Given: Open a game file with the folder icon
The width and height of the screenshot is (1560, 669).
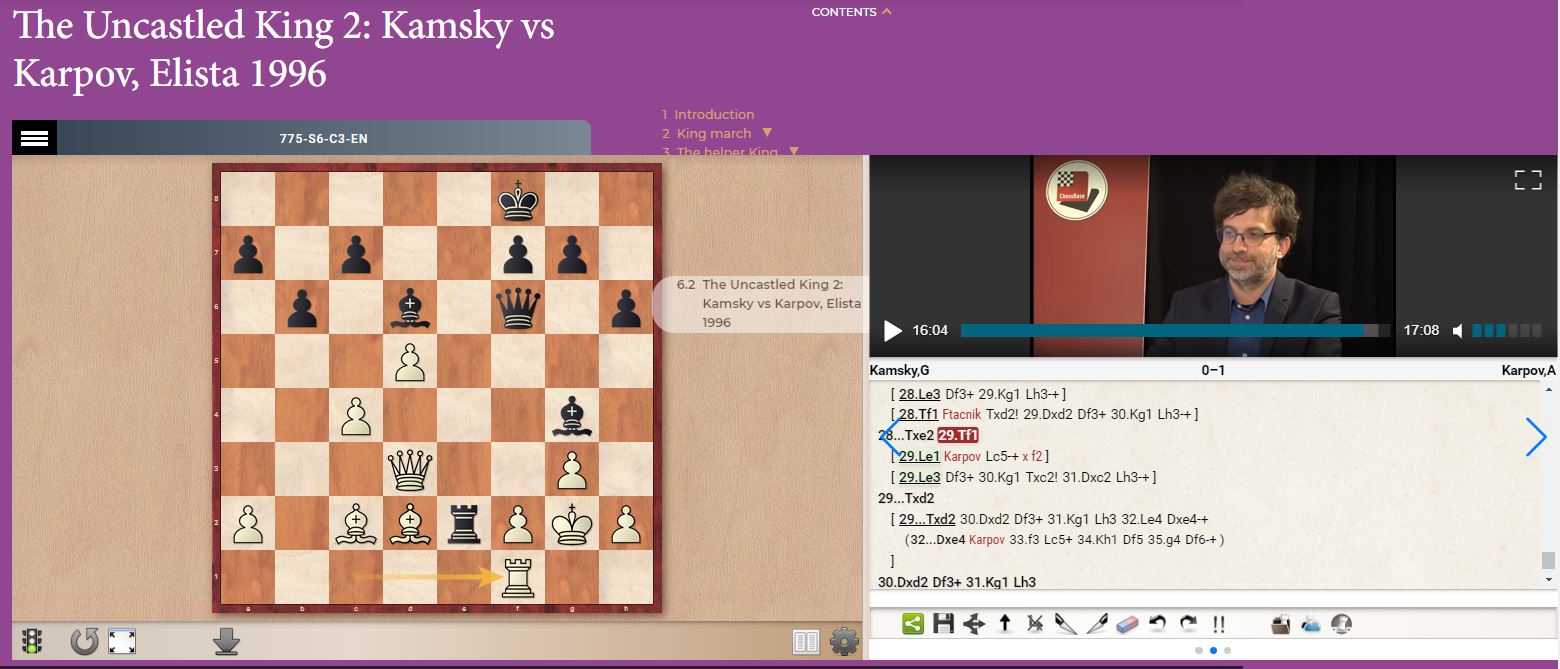Looking at the screenshot, I should (1280, 624).
